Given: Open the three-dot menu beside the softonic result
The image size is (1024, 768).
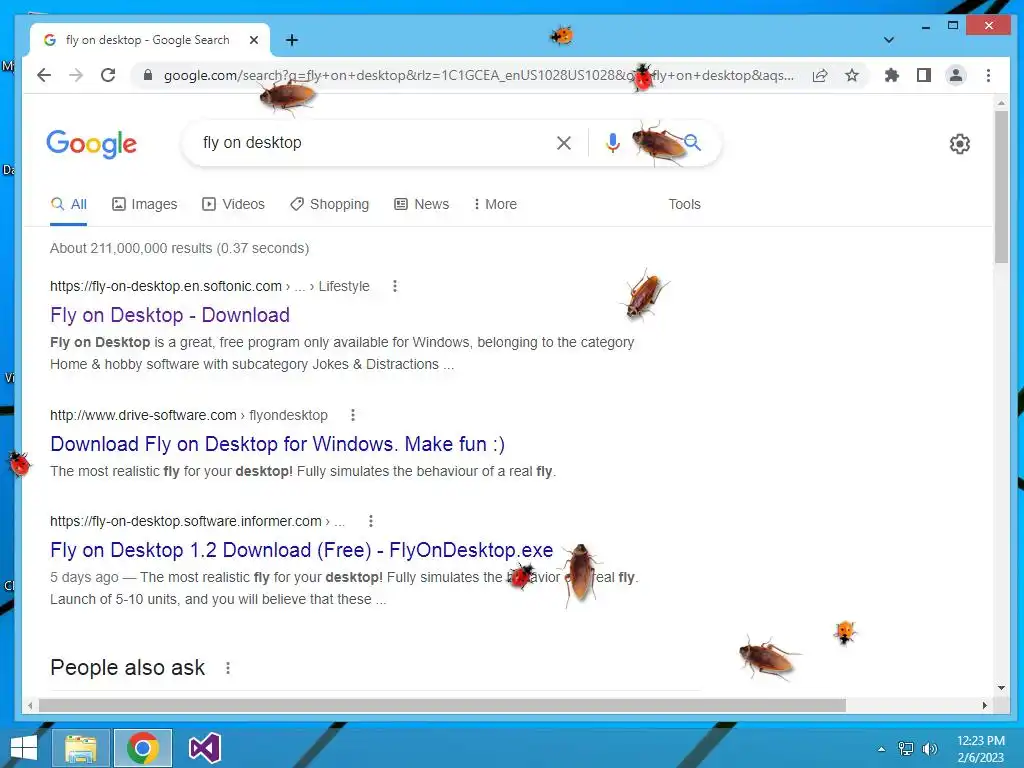Looking at the screenshot, I should tap(394, 286).
